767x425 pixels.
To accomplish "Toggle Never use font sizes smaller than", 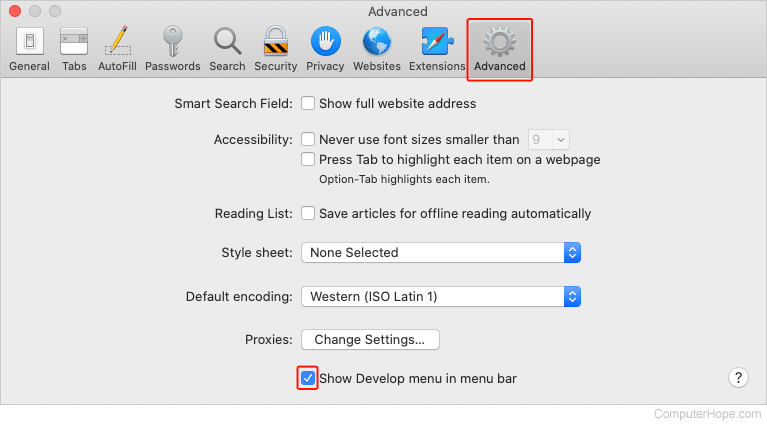I will tap(309, 140).
